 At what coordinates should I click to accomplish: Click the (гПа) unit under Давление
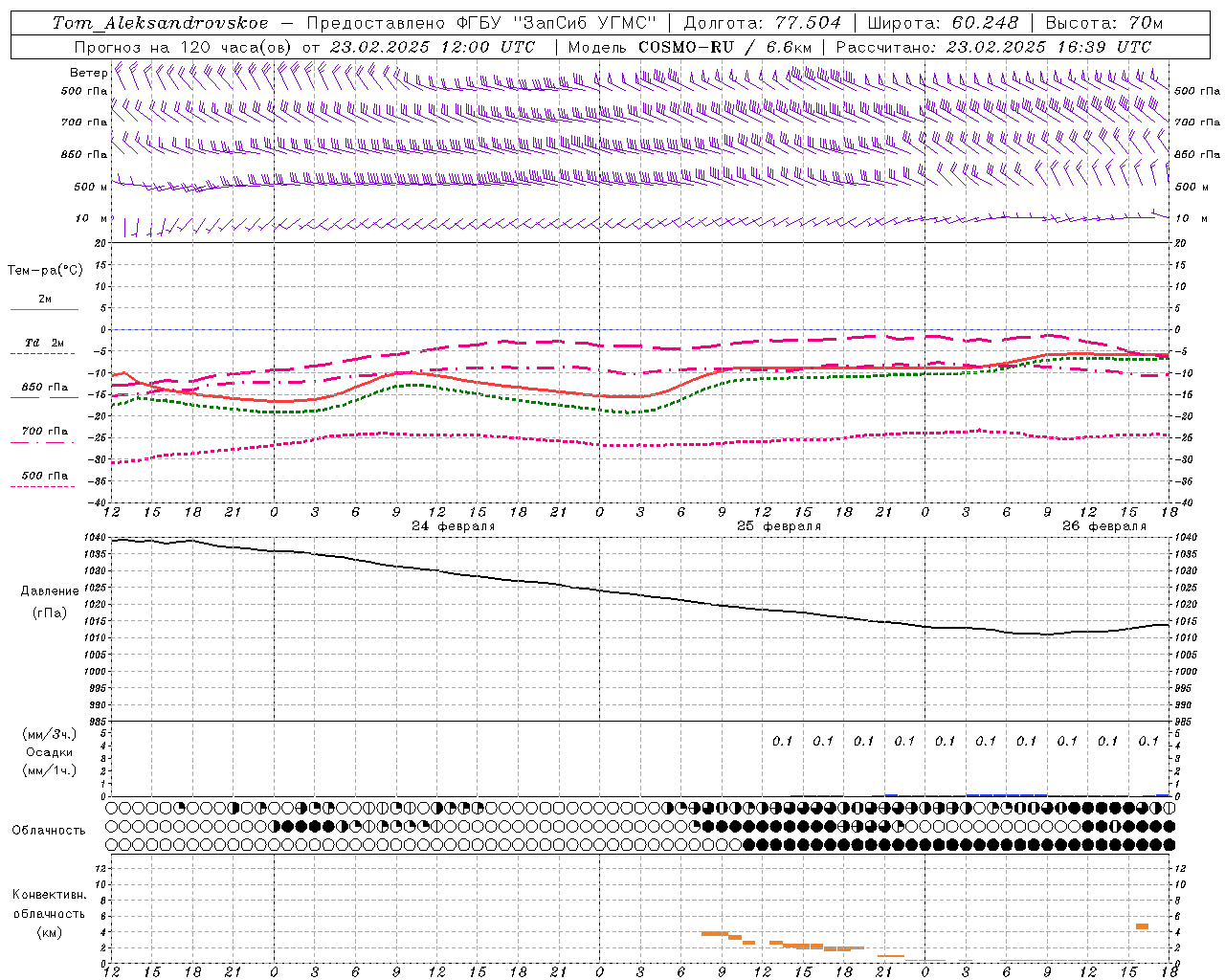pyautogui.click(x=50, y=613)
